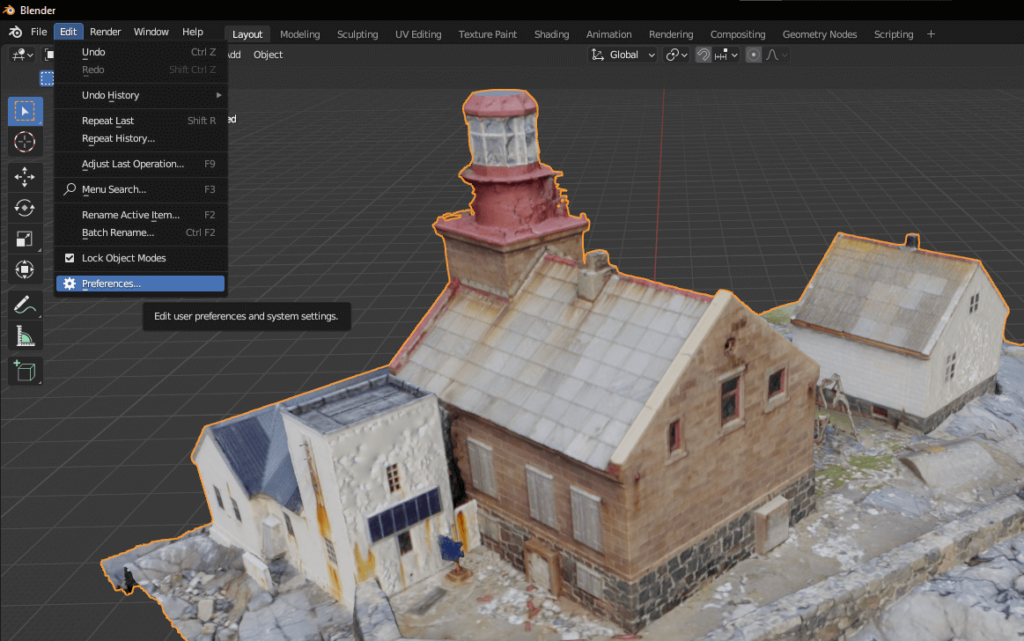The width and height of the screenshot is (1024, 641).
Task: Activate the Add Cube tool
Action: click(x=24, y=370)
